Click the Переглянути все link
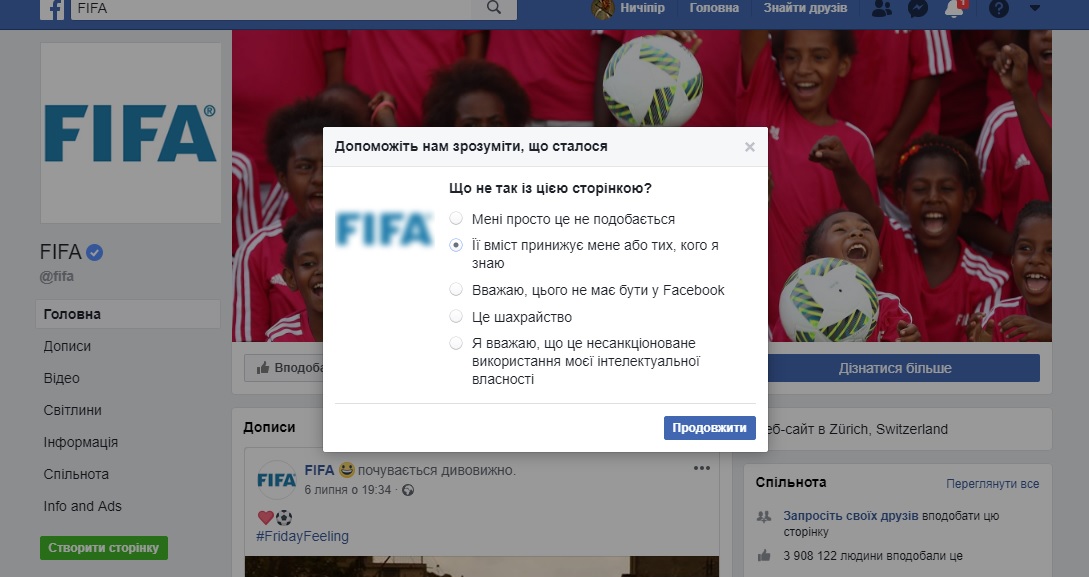The width and height of the screenshot is (1089, 577). tap(992, 484)
